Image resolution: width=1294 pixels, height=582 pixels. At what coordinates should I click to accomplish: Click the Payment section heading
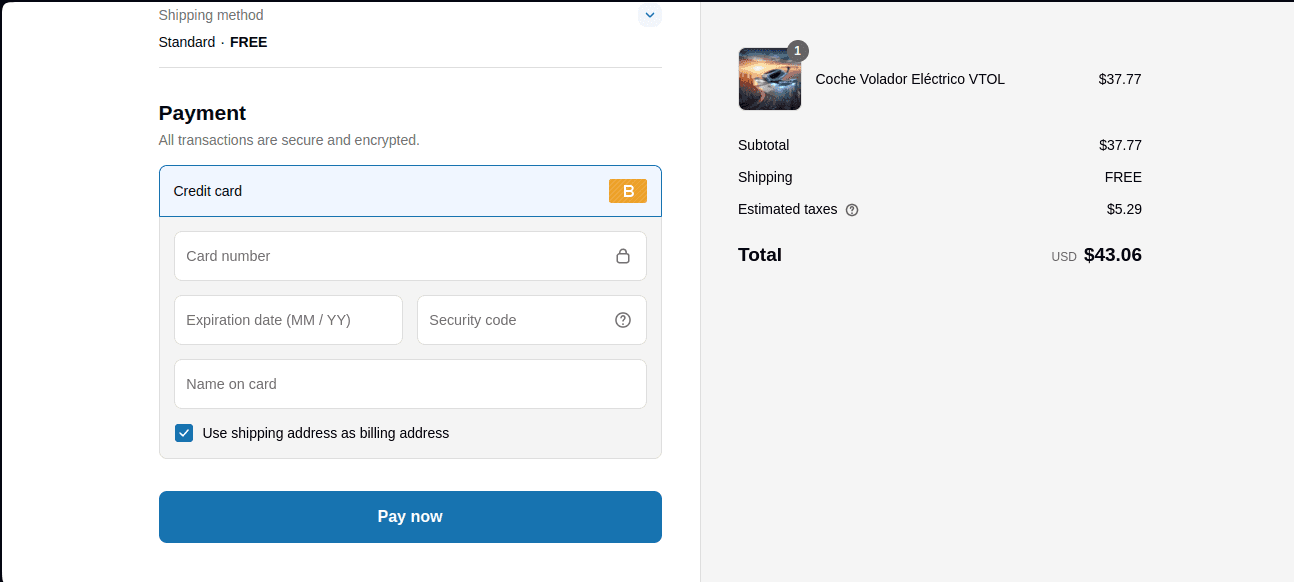(202, 113)
